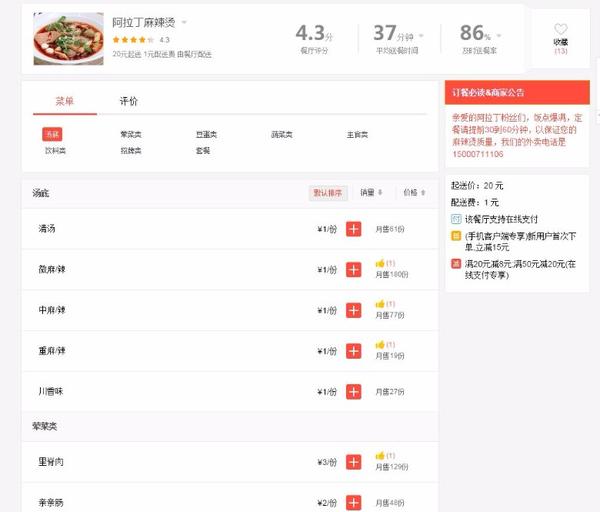Add 里脊肉 to the cart
The height and width of the screenshot is (512, 600).
click(353, 462)
